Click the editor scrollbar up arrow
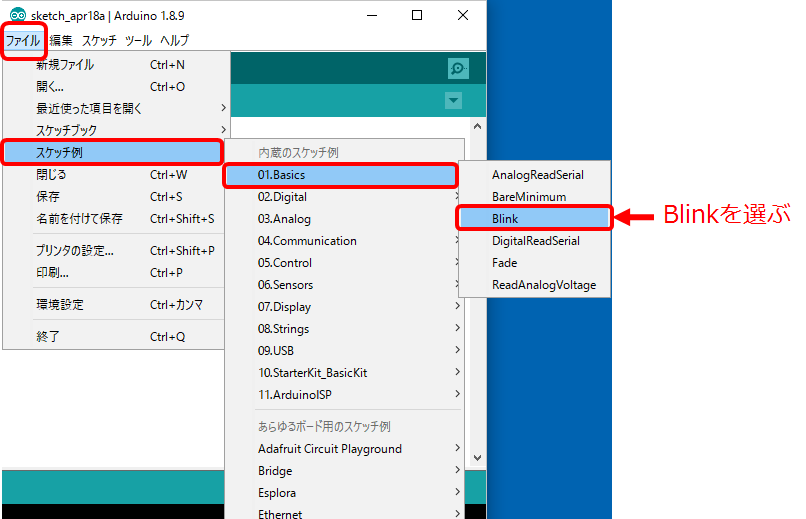This screenshot has width=806, height=519. coord(478,126)
